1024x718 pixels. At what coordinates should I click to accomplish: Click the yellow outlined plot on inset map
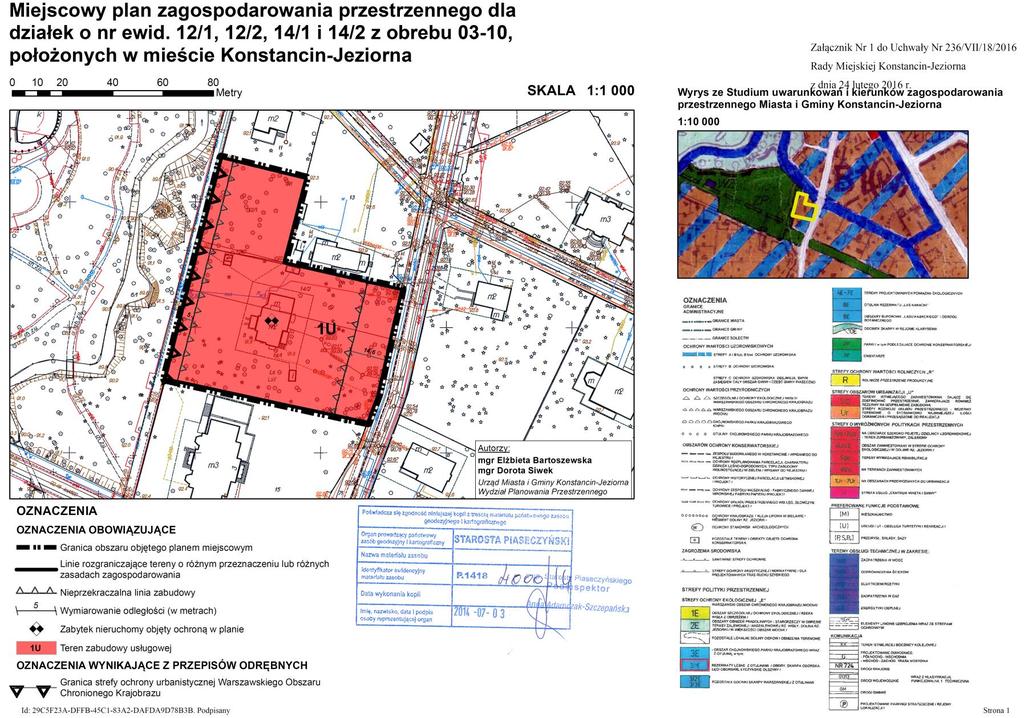[x=804, y=206]
